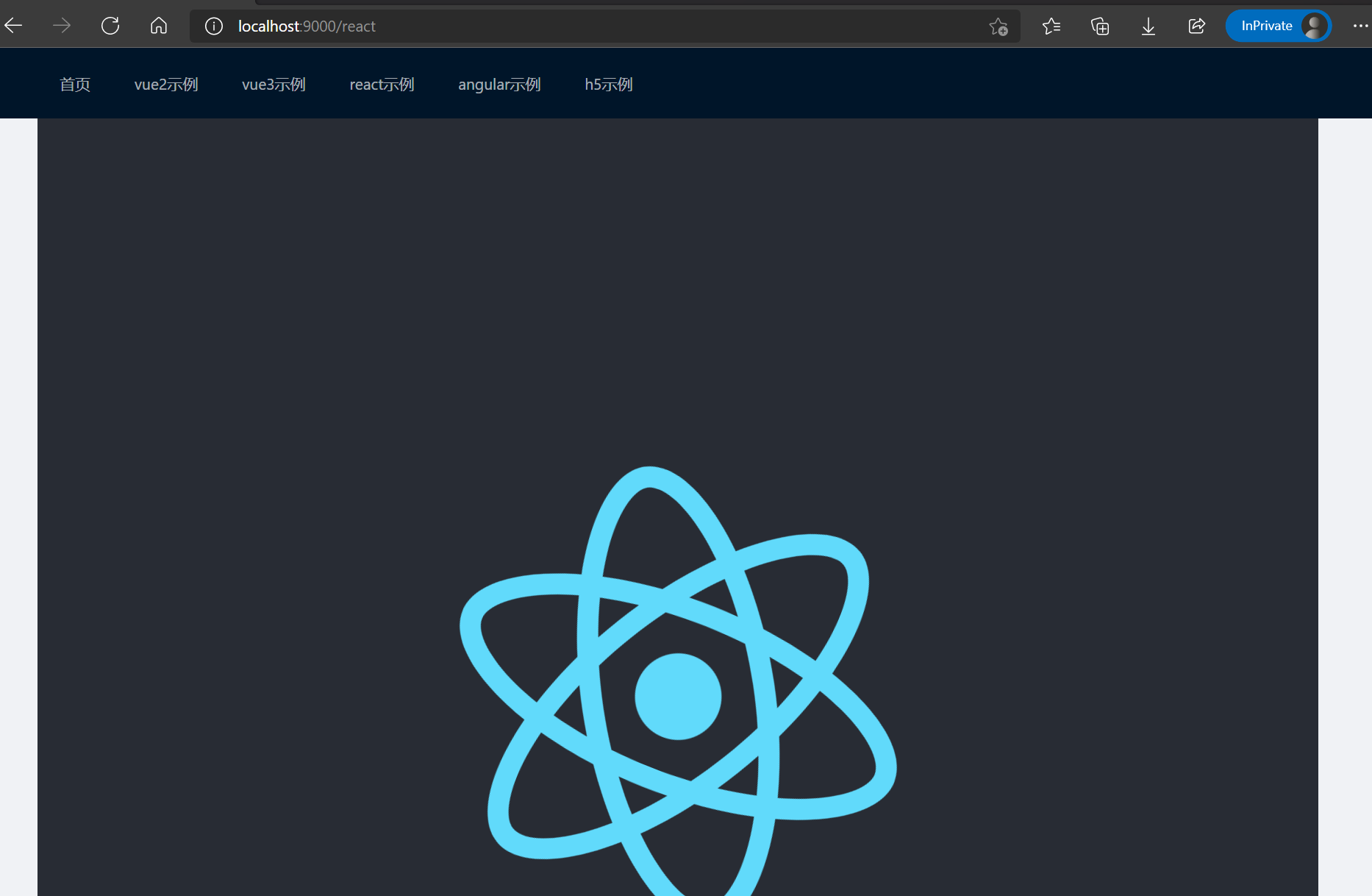Add this page to favorites
1372x896 pixels.
tap(998, 26)
